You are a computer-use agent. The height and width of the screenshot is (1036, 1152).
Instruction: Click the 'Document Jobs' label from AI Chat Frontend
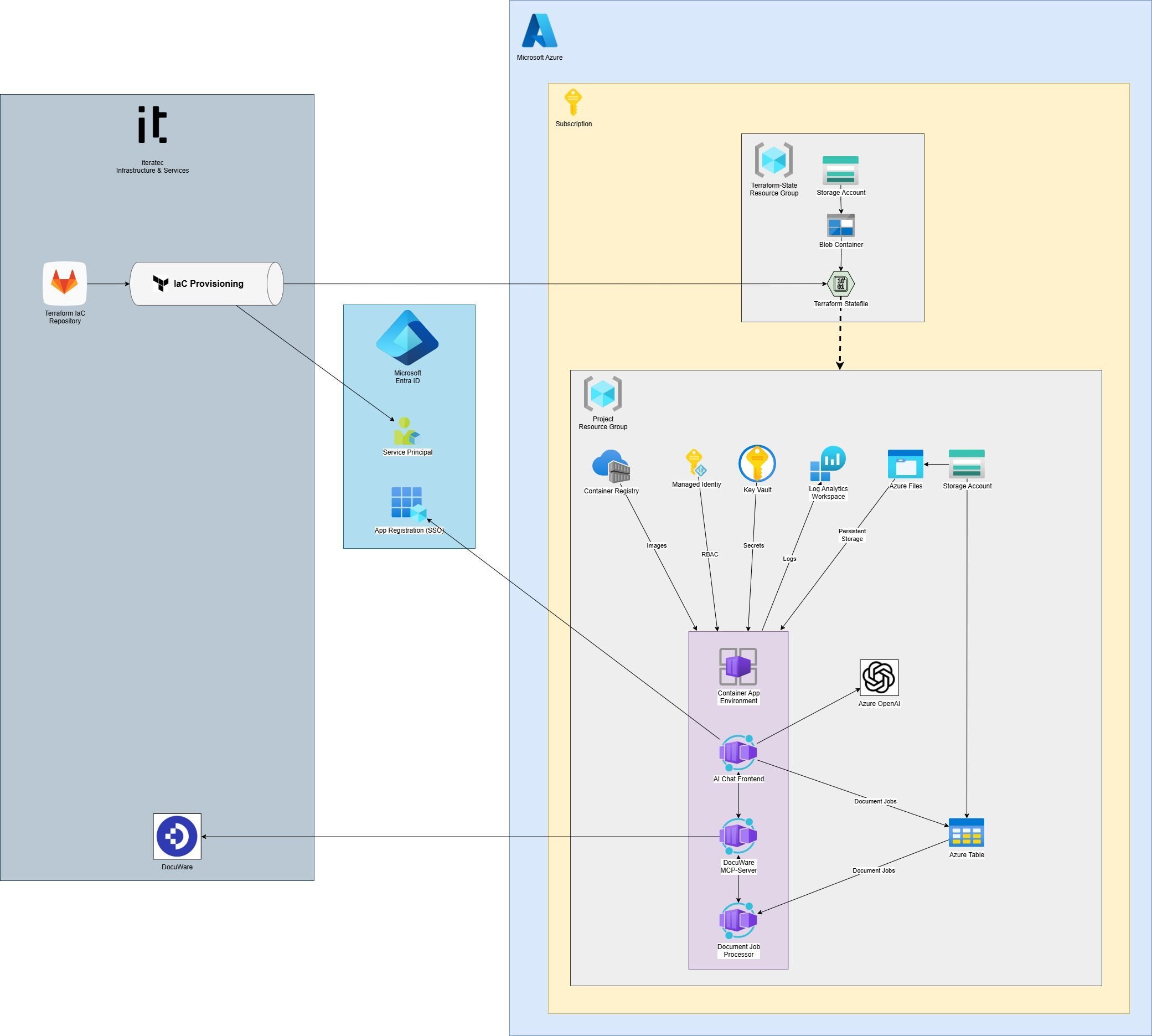(875, 801)
